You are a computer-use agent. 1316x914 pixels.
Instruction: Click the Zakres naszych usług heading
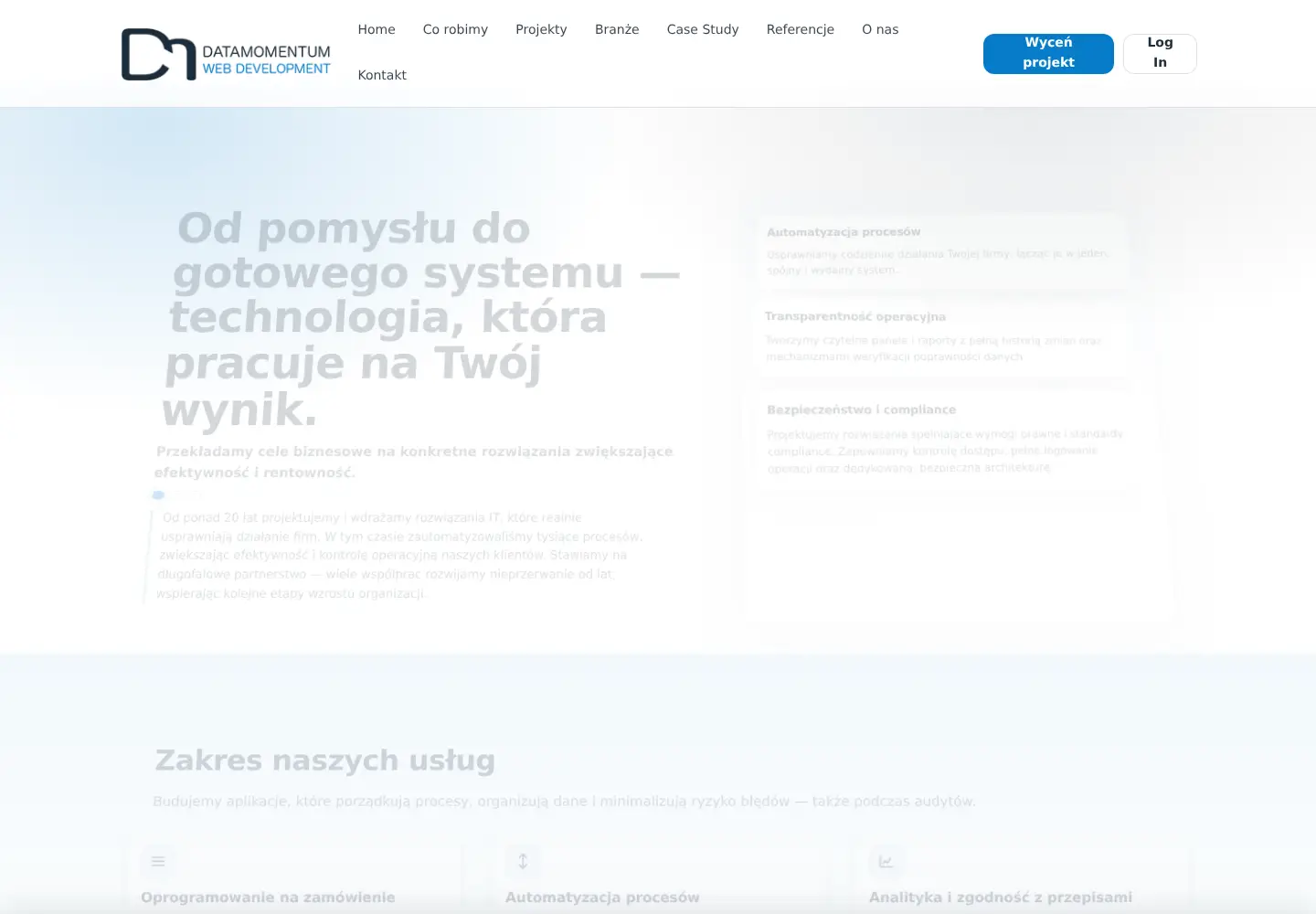point(325,760)
